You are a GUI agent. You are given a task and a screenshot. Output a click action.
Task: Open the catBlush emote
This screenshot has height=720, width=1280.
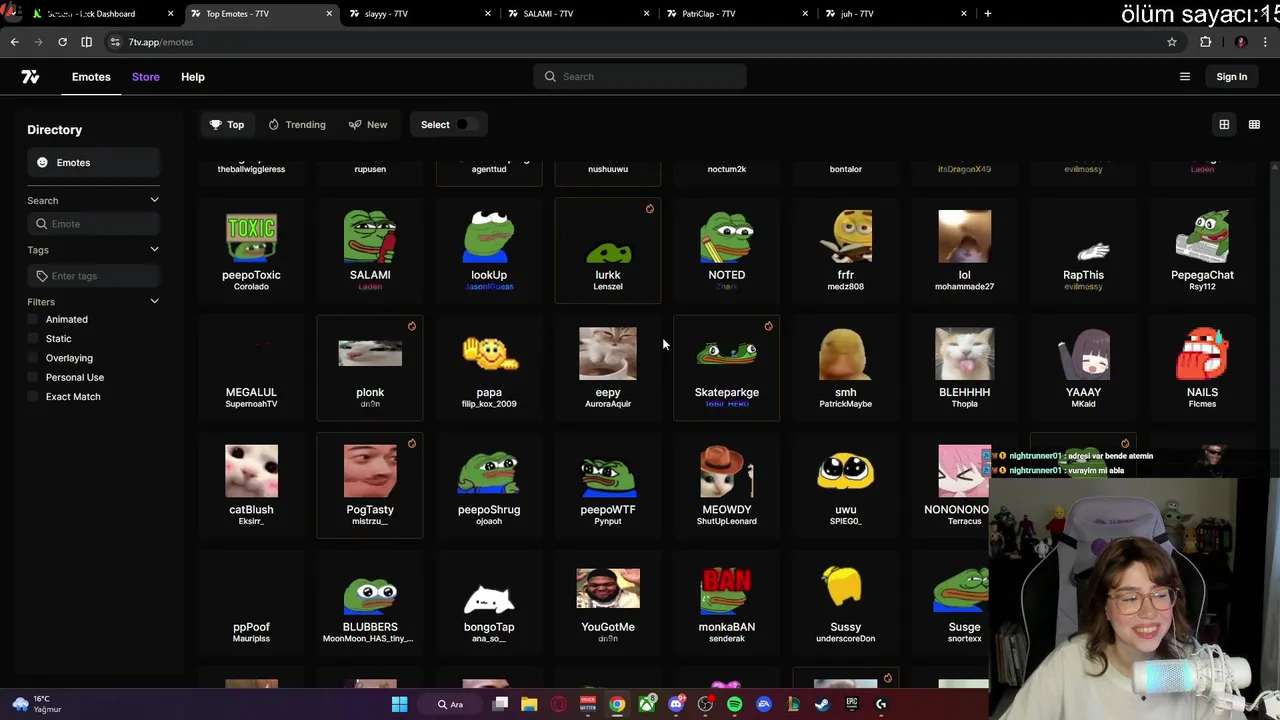251,485
